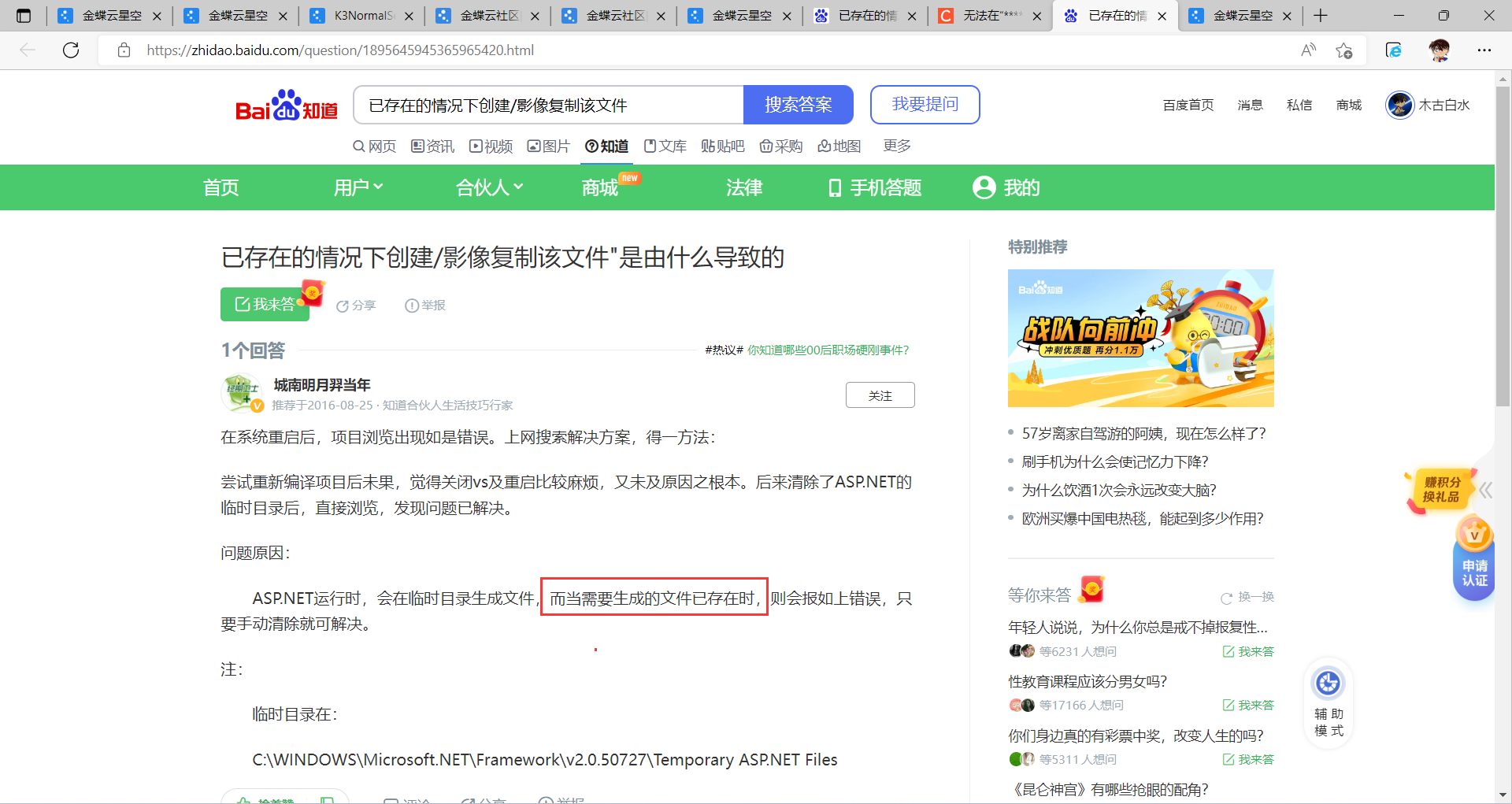Go to 首页 in green navbar

click(221, 187)
